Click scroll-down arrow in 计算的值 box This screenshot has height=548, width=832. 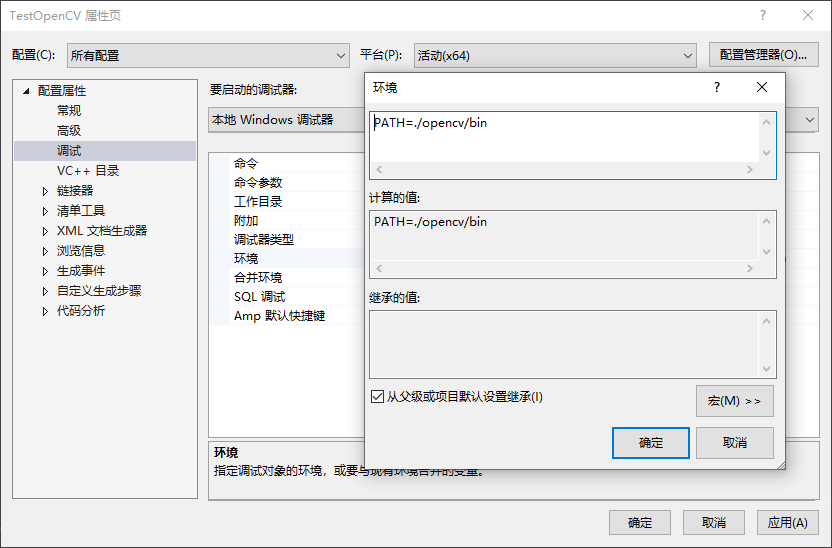[x=766, y=252]
